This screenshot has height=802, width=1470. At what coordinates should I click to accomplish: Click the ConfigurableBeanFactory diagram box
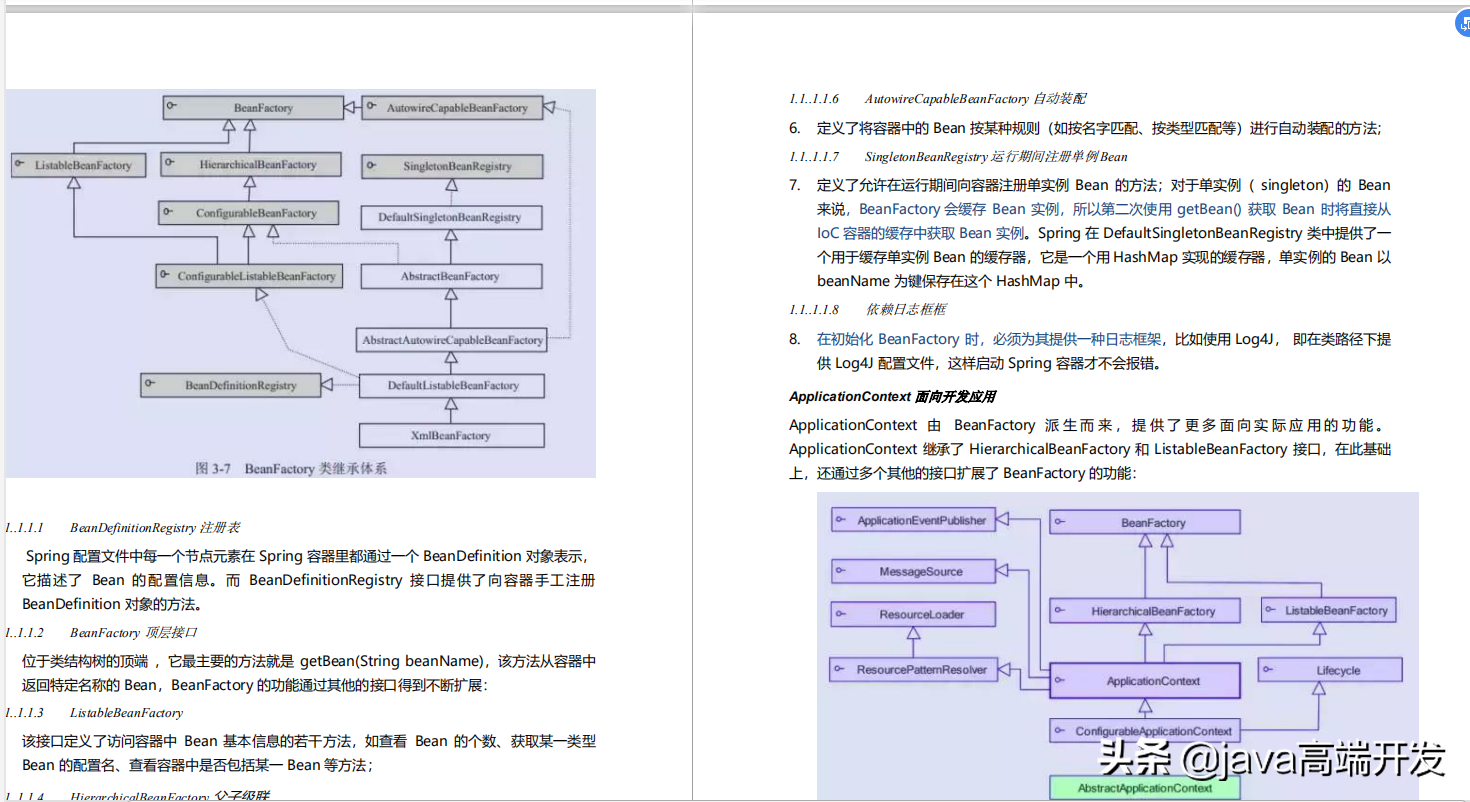click(x=249, y=213)
